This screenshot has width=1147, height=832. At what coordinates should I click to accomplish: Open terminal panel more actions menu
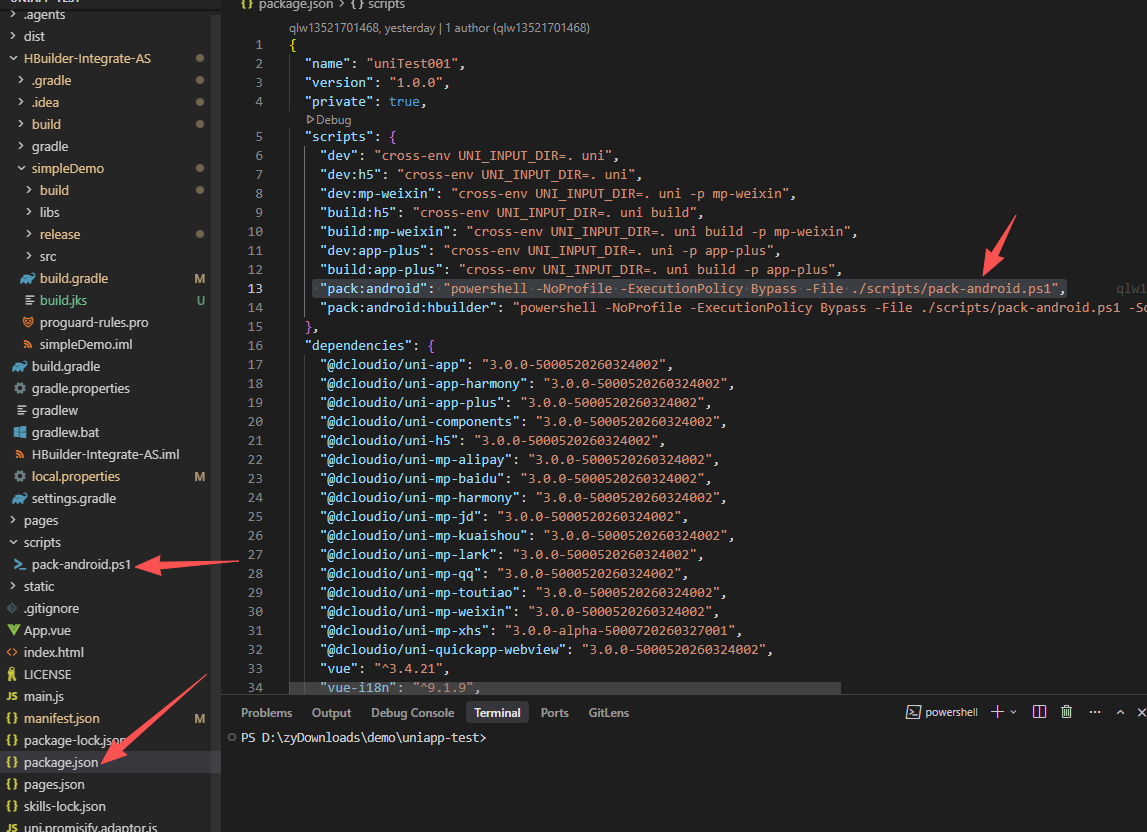click(x=1094, y=712)
